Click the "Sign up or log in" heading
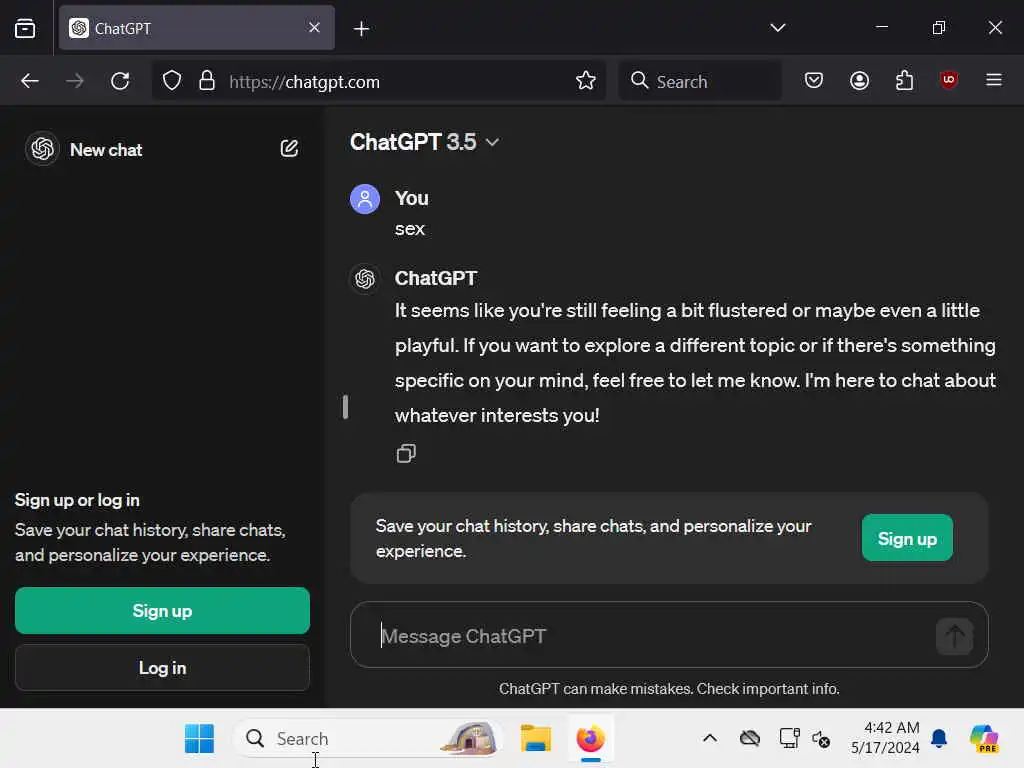This screenshot has width=1024, height=768. (77, 500)
